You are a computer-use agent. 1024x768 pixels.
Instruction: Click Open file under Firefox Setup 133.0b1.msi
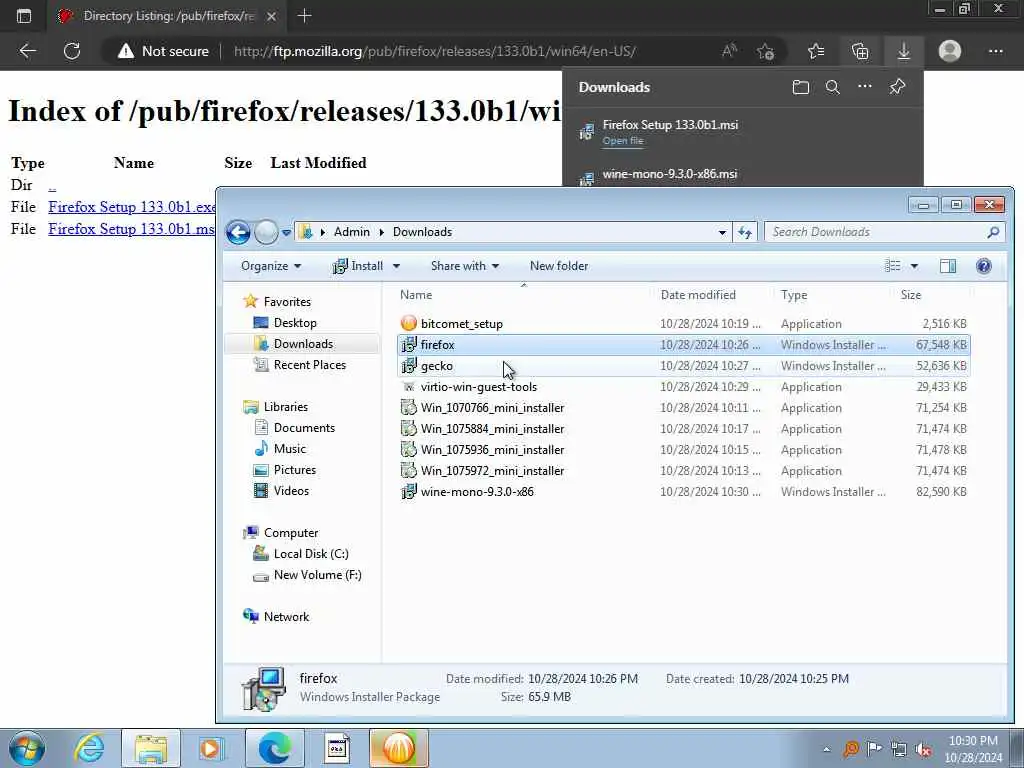(x=622, y=141)
